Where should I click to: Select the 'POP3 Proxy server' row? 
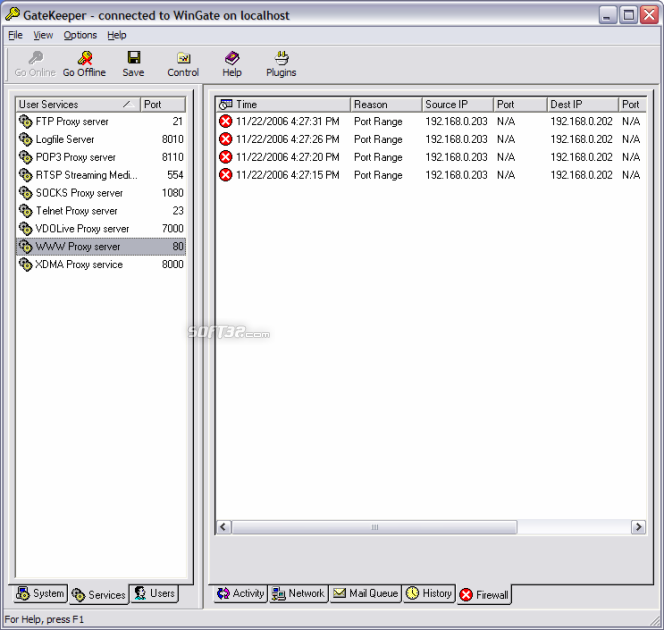(101, 157)
